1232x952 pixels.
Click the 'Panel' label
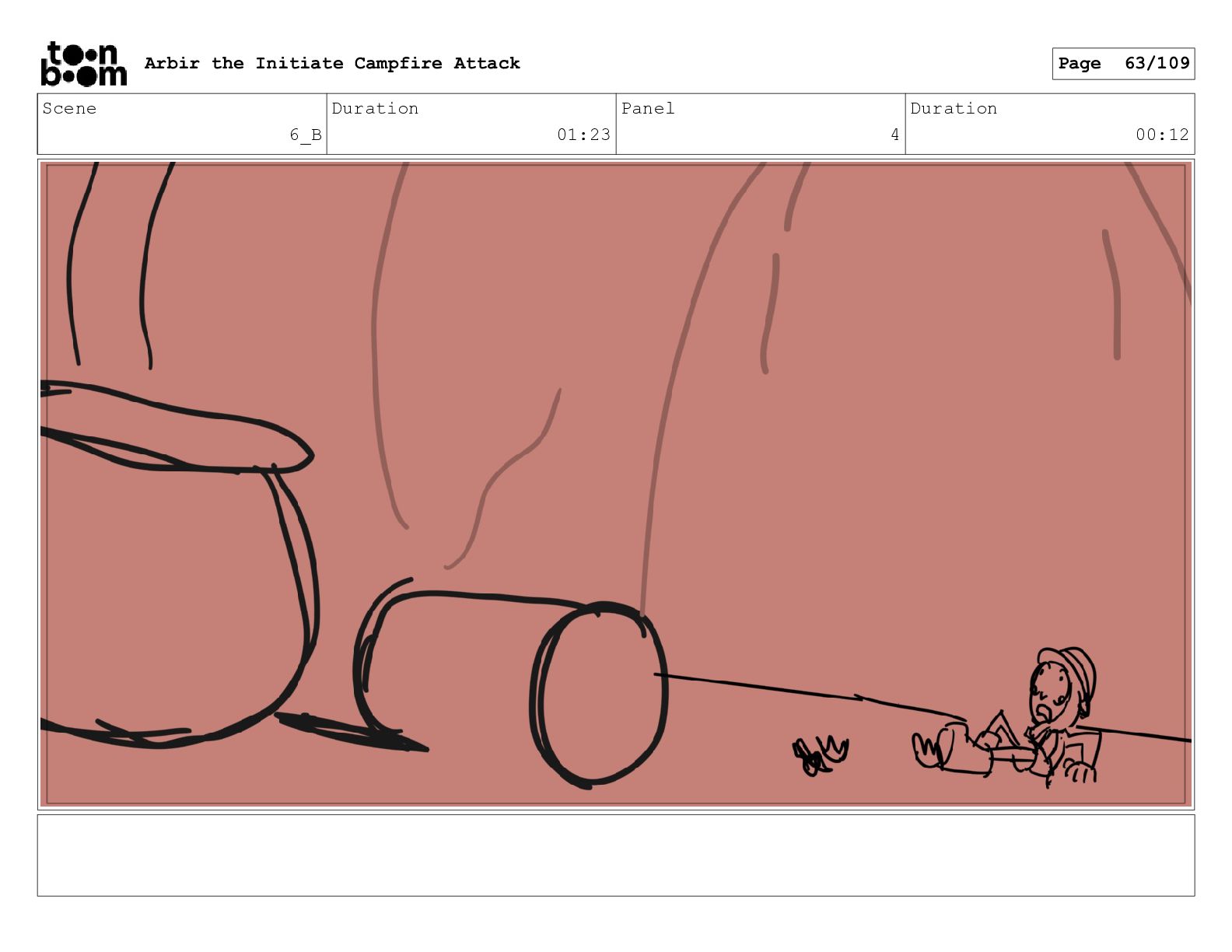click(648, 108)
